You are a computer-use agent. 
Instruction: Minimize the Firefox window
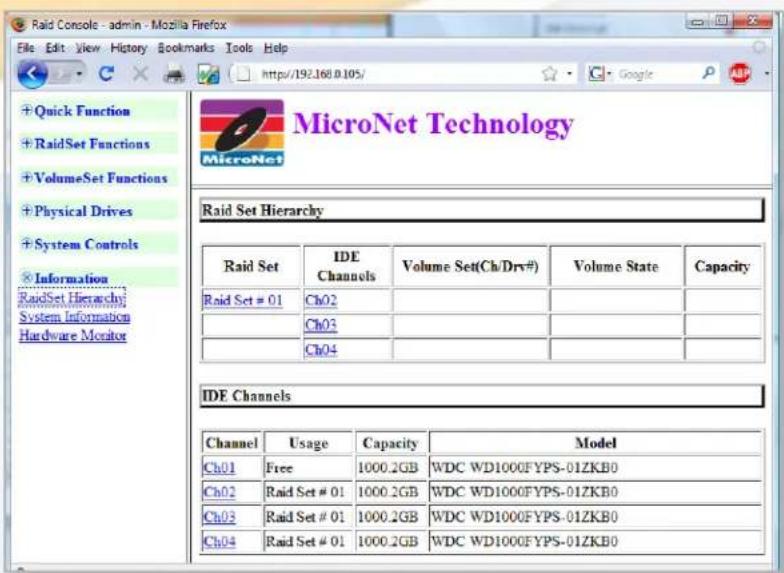click(x=697, y=22)
